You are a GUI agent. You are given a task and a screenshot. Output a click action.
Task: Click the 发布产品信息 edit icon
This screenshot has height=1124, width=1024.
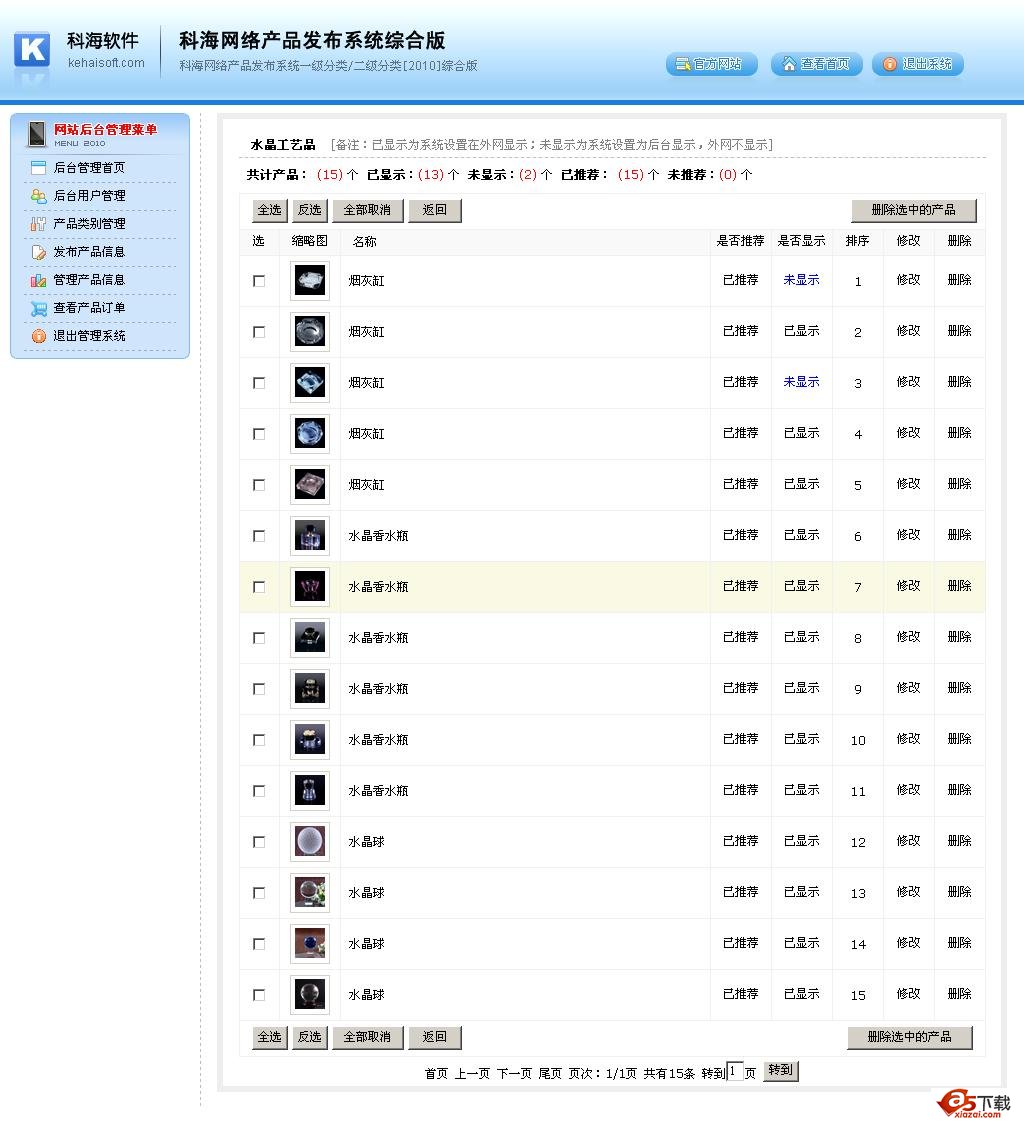(39, 252)
